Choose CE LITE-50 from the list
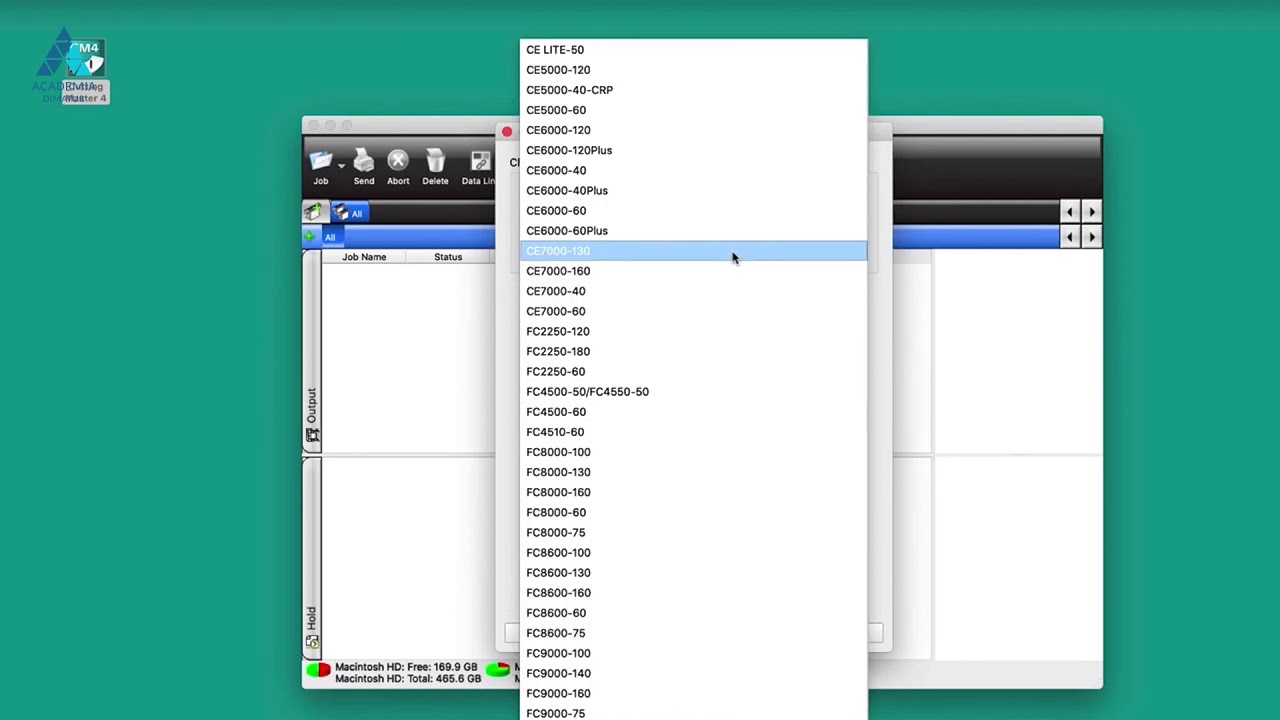The width and height of the screenshot is (1280, 720). [x=694, y=50]
